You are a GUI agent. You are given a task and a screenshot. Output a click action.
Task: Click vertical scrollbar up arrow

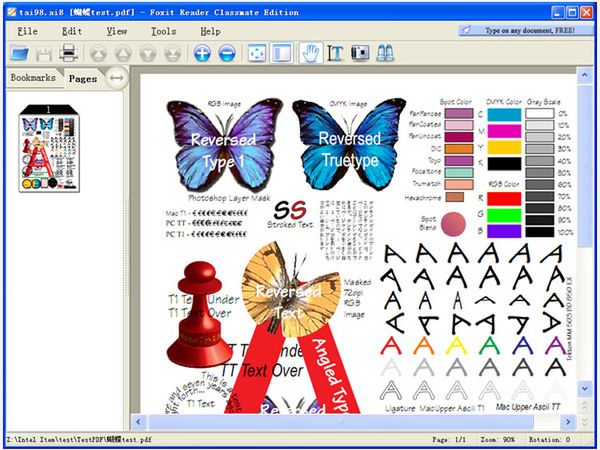[585, 75]
